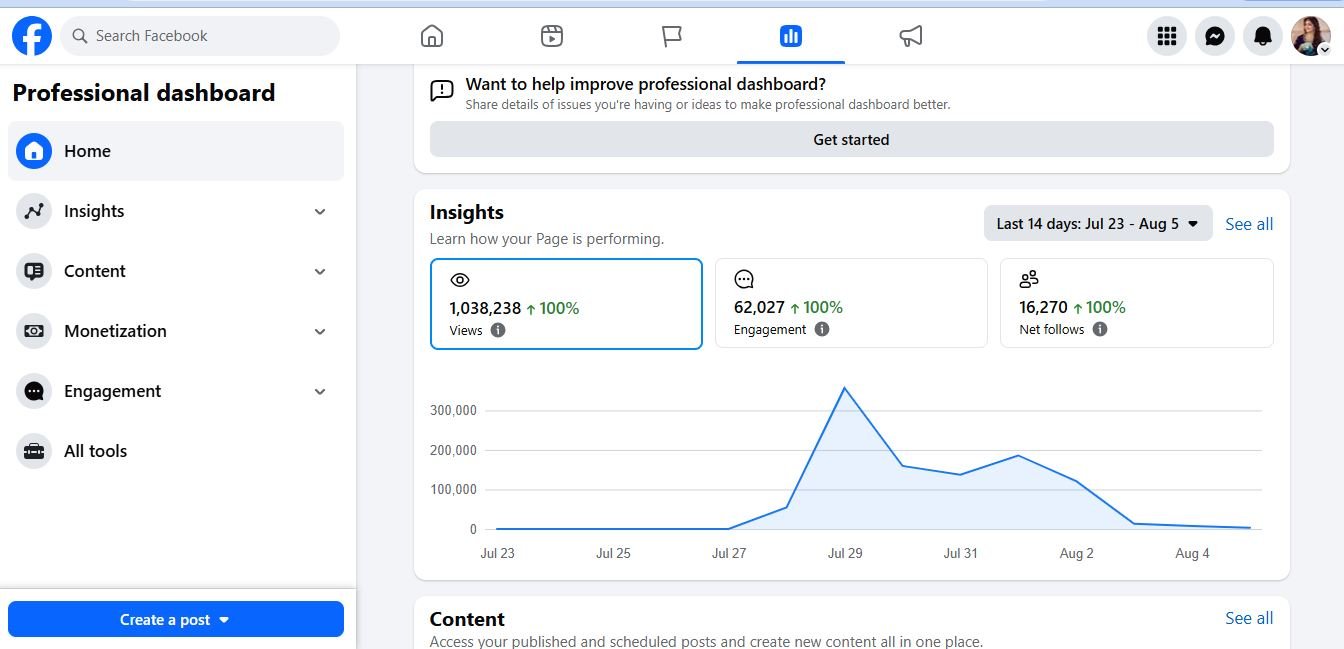Screen dimensions: 1344x649
Task: Open the Last 14 days date range dropdown
Action: coord(1098,224)
